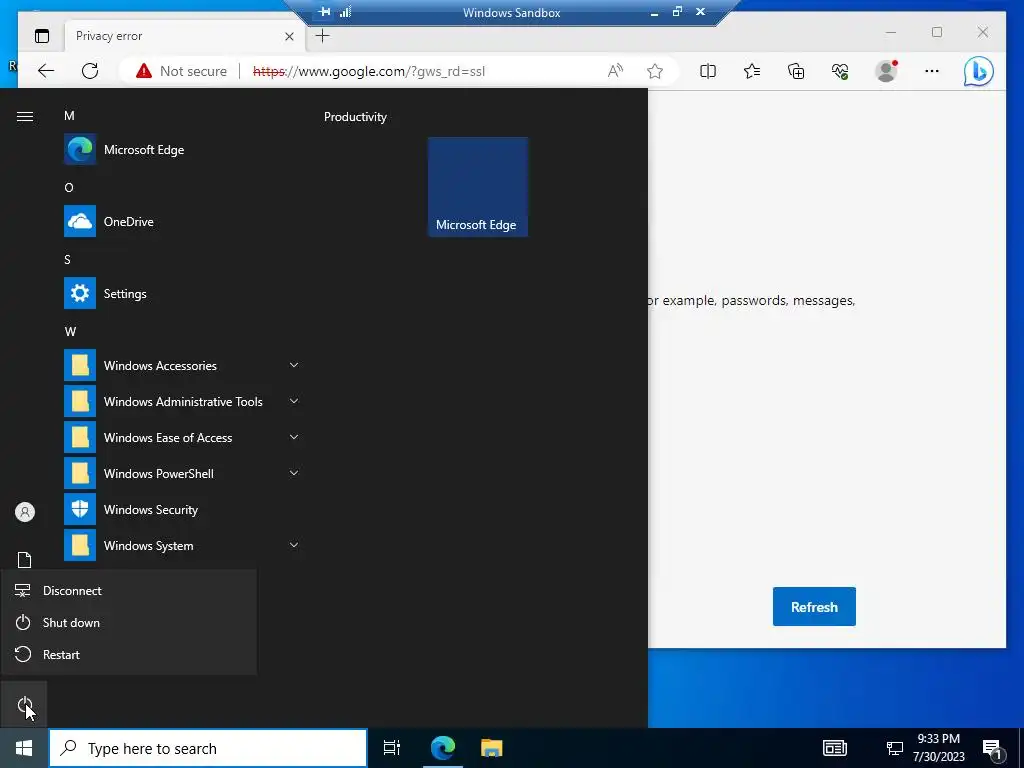
Task: Click the Read aloud icon in address bar
Action: pos(615,71)
